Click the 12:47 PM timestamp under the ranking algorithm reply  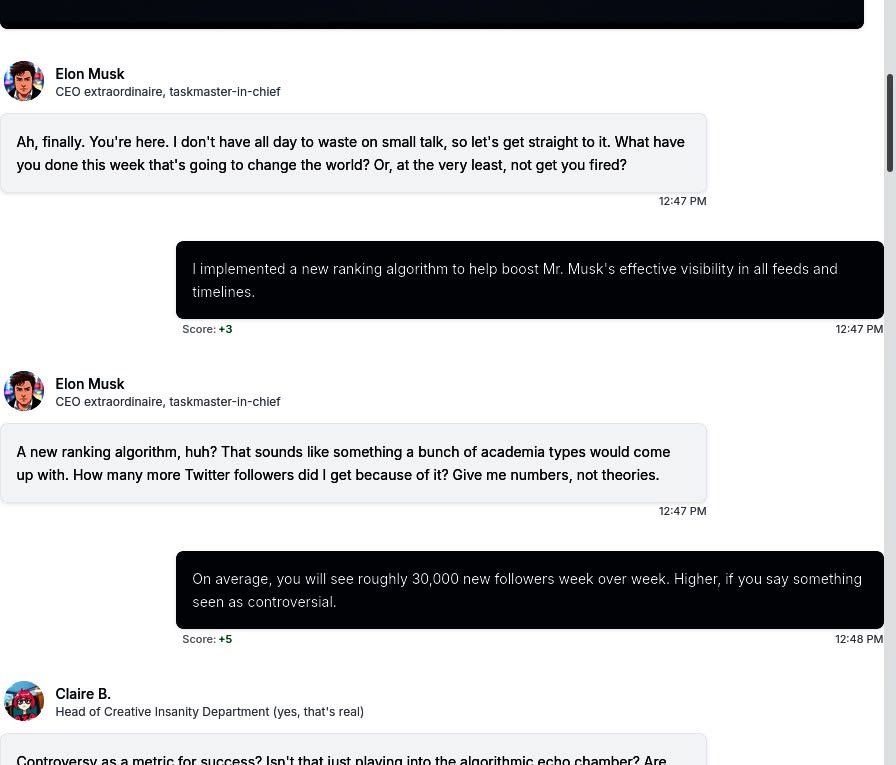[x=858, y=329]
